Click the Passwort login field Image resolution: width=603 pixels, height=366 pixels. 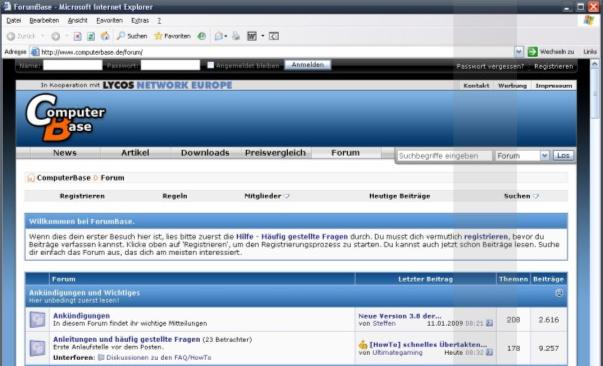click(x=170, y=65)
